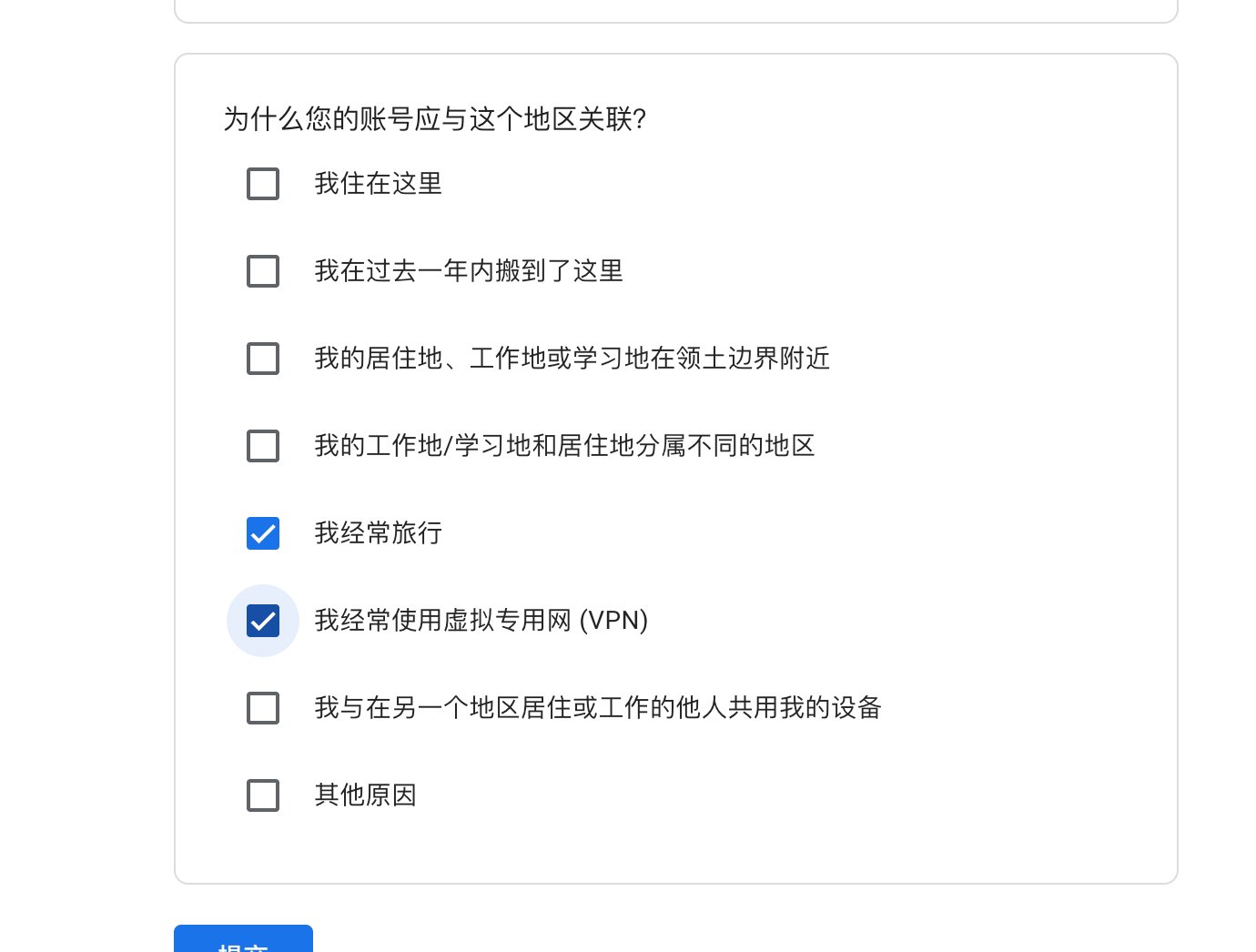Image resolution: width=1256 pixels, height=952 pixels.
Task: Click the question heading '为什么您的账号应与这个地区关联?'
Action: pos(434,119)
